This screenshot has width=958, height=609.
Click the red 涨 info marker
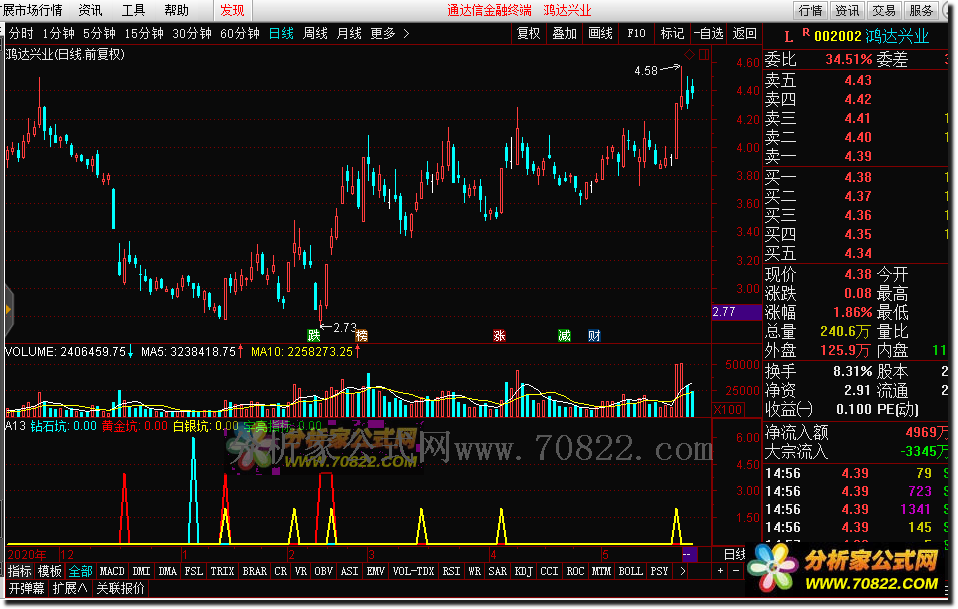499,335
